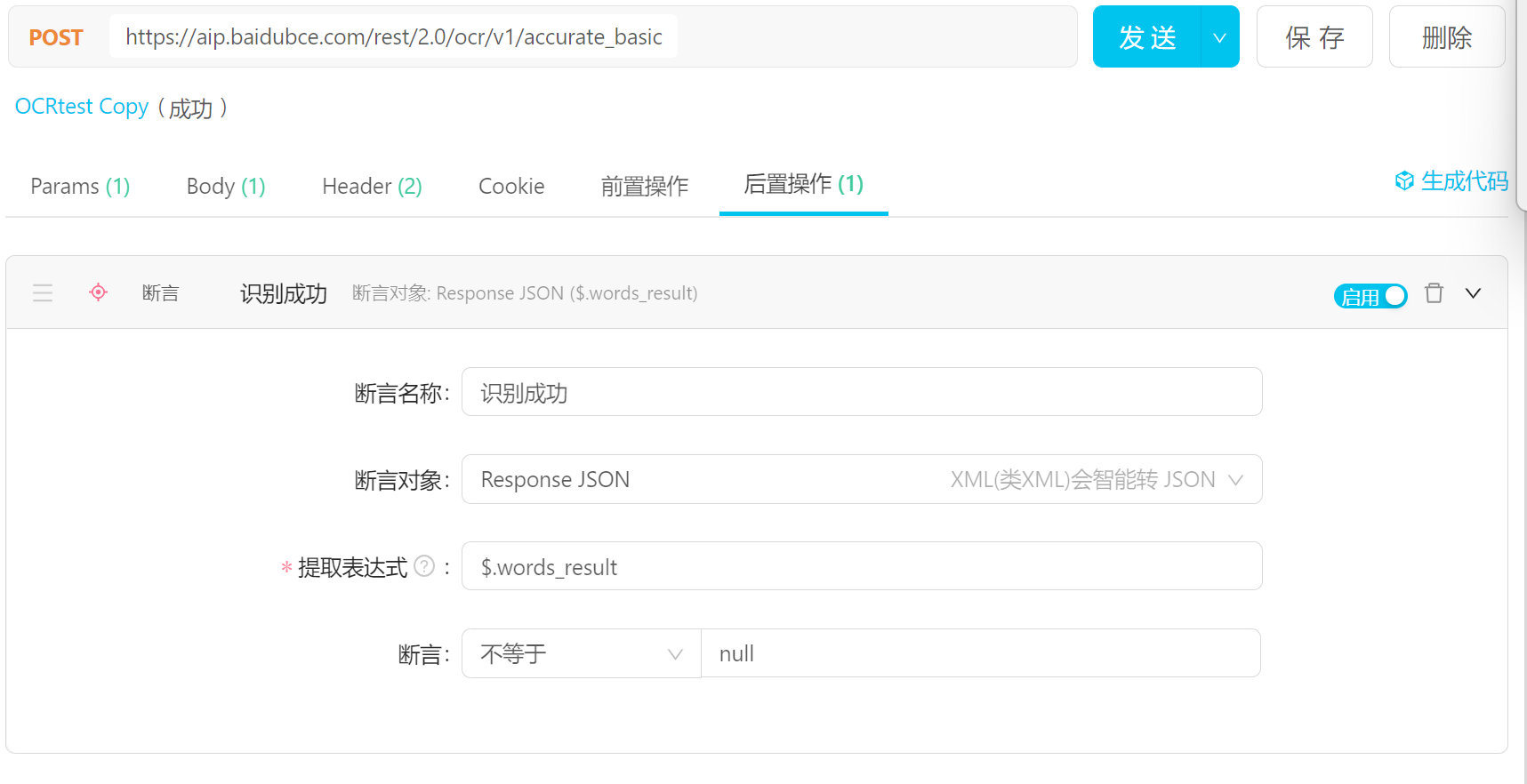The image size is (1527, 784).
Task: Click the 提取表达式 $.words_result field
Action: point(862,566)
